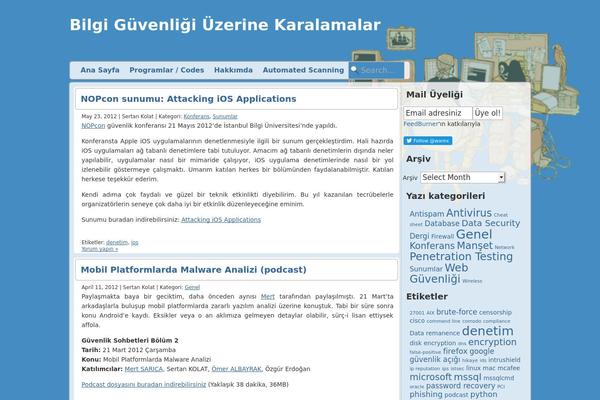The width and height of the screenshot is (600, 400).
Task: Follow the Mert link in second post
Action: (267, 296)
